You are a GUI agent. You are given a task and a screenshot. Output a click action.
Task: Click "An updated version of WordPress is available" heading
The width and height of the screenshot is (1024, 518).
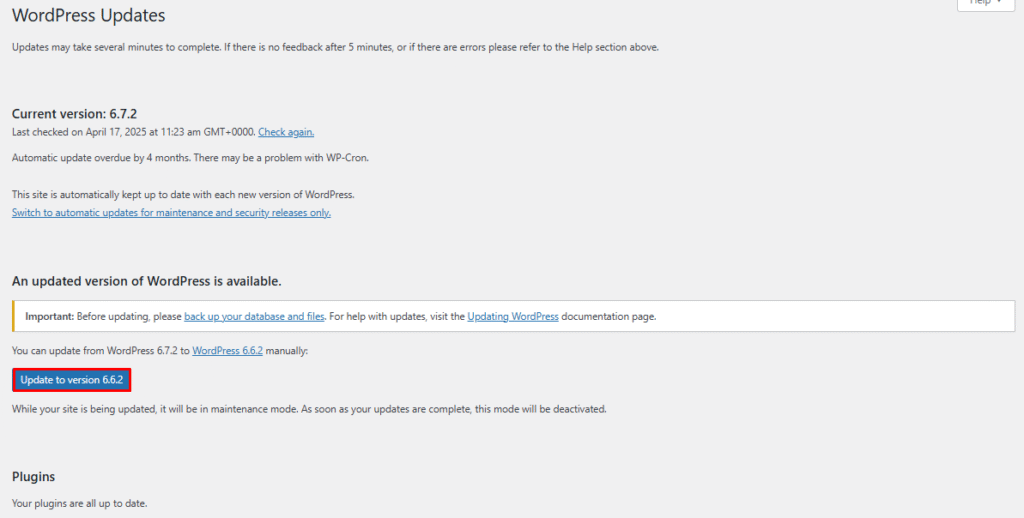[x=146, y=281]
